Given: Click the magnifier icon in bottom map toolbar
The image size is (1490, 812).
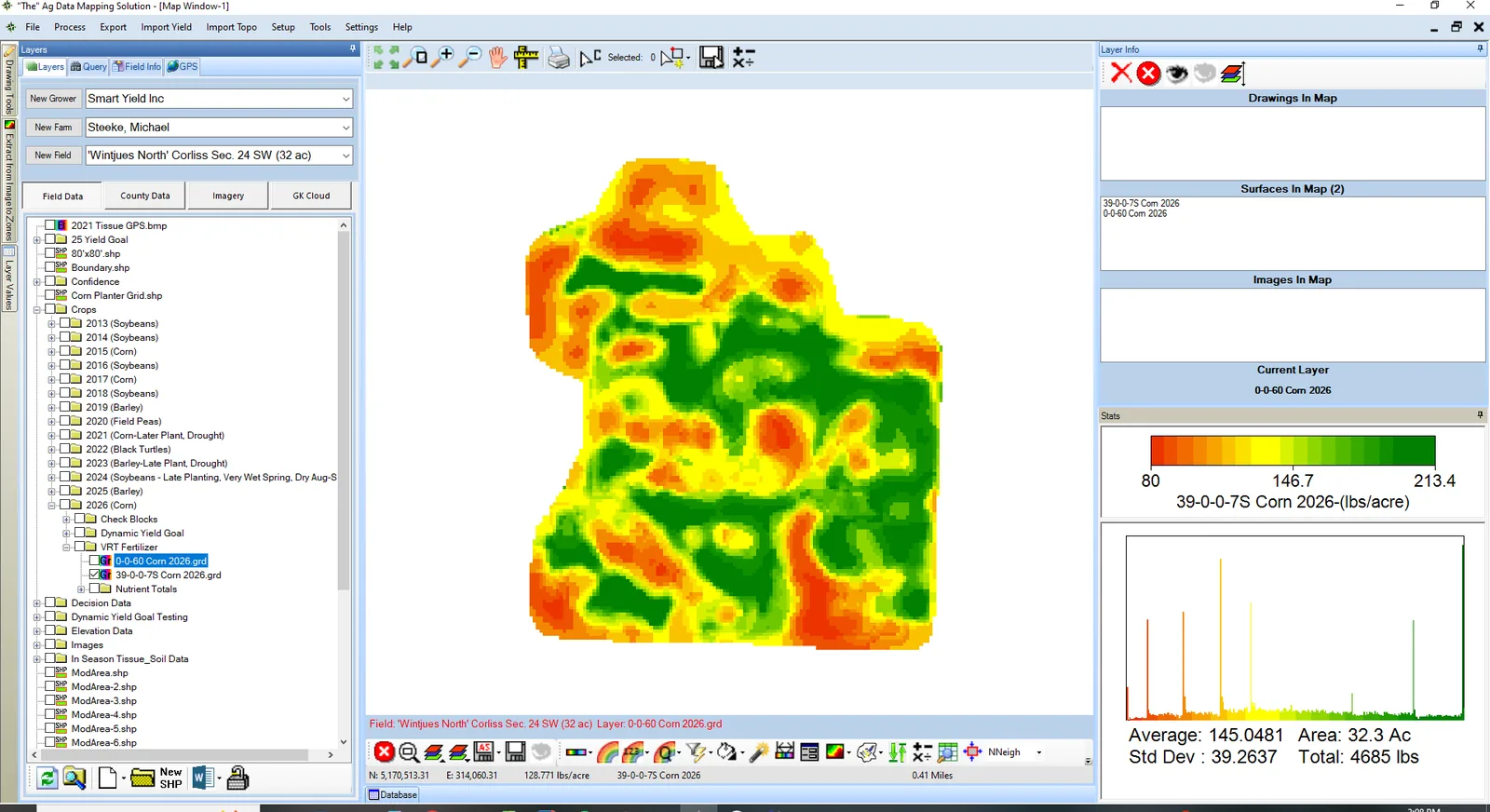Looking at the screenshot, I should (409, 751).
